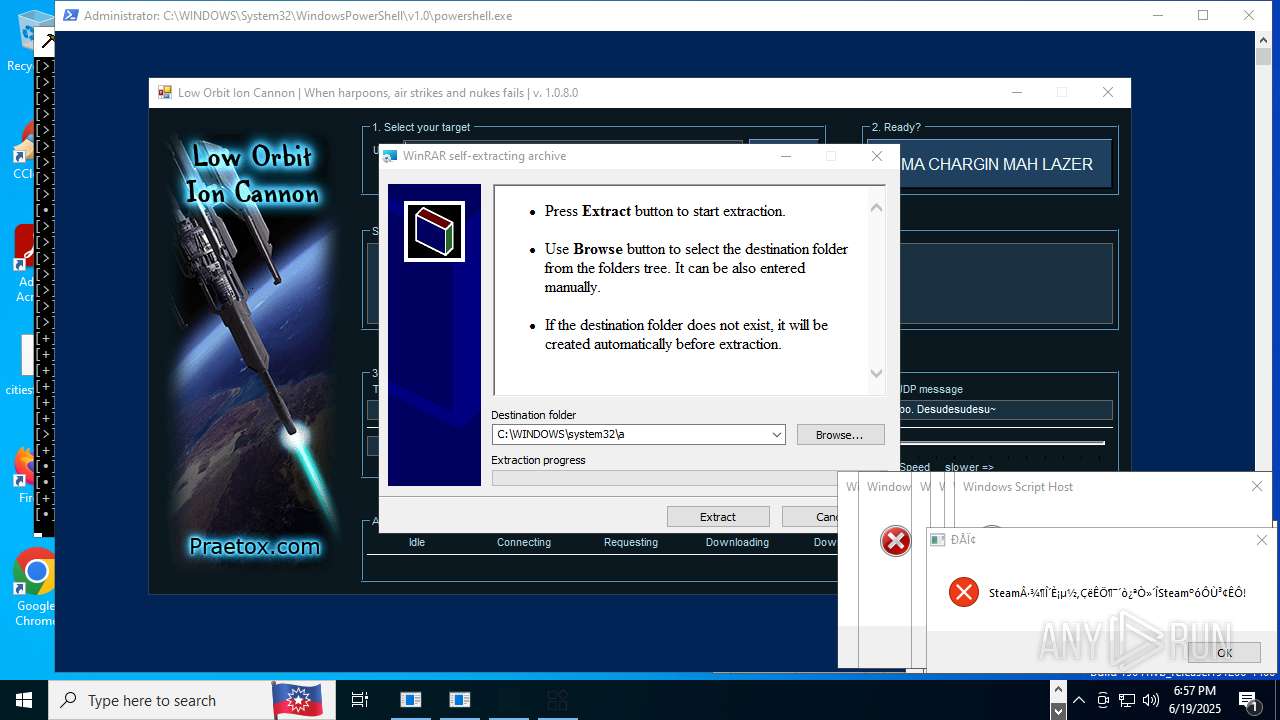The height and width of the screenshot is (720, 1280).
Task: Click the Praetox.com link
Action: click(x=255, y=547)
